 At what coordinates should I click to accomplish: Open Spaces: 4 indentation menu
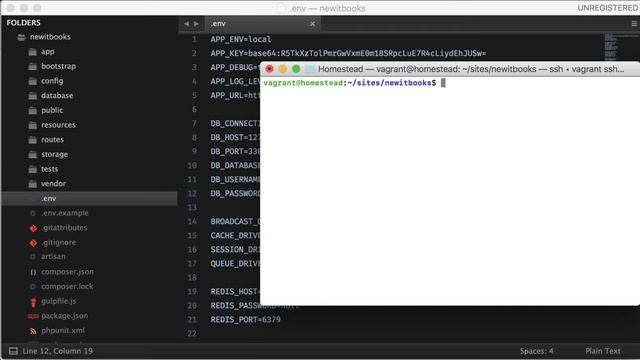point(537,351)
